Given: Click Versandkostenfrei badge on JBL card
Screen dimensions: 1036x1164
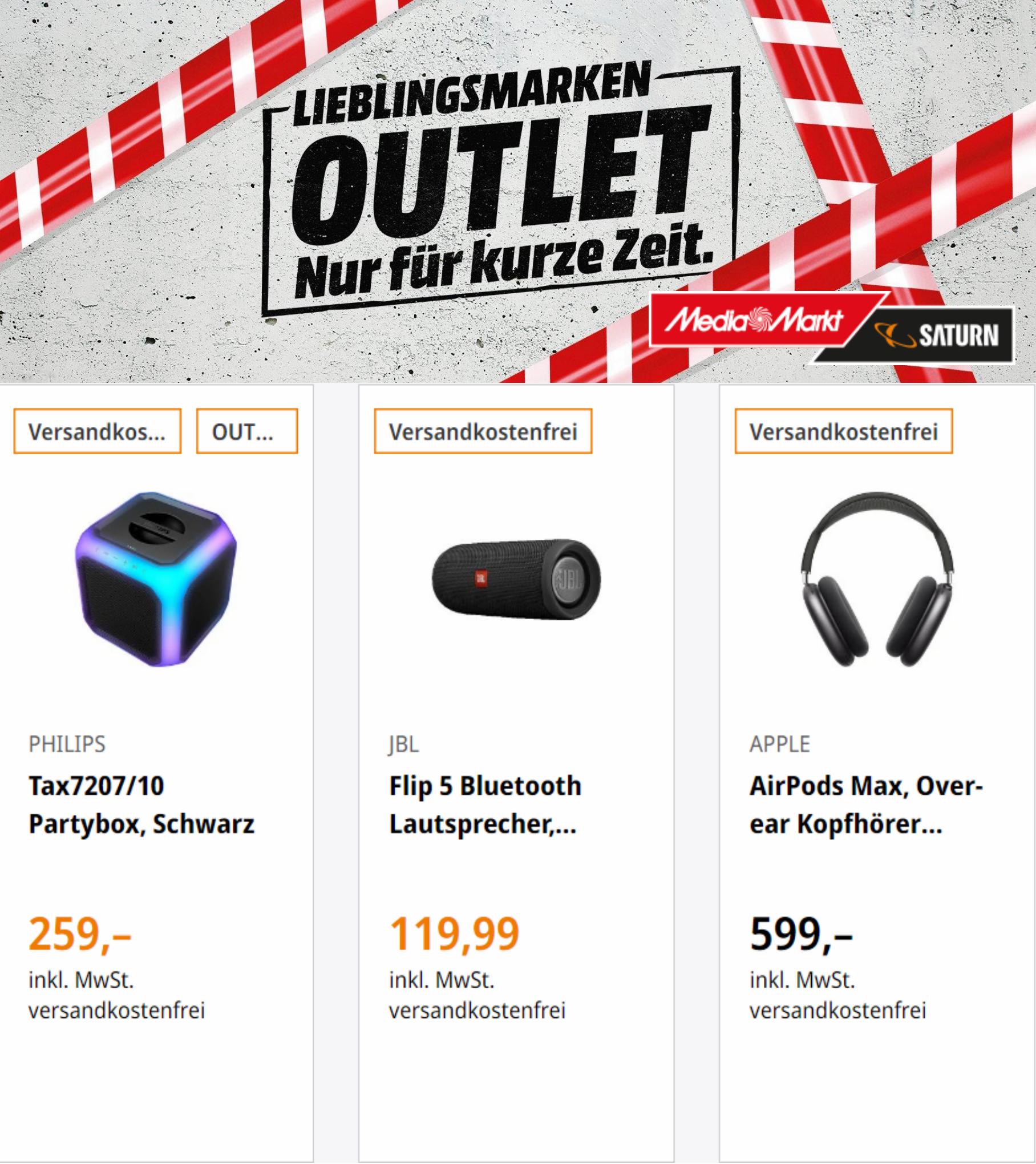Looking at the screenshot, I should point(483,431).
